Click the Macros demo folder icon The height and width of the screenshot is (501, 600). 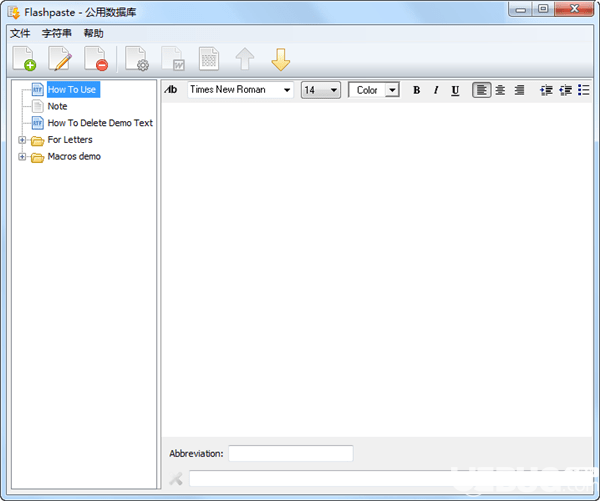point(38,158)
